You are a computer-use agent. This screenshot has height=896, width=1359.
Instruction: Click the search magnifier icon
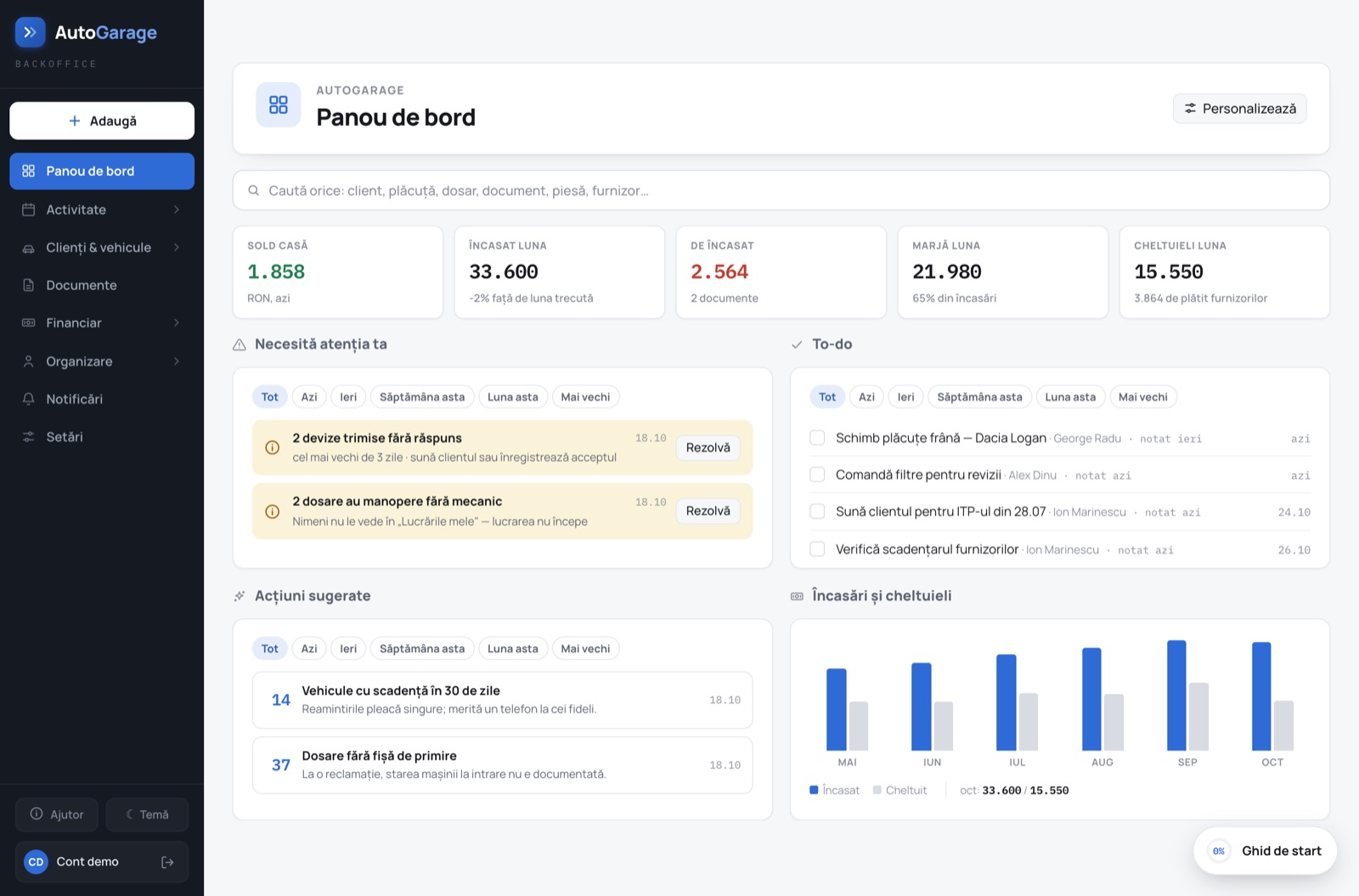[x=253, y=191]
